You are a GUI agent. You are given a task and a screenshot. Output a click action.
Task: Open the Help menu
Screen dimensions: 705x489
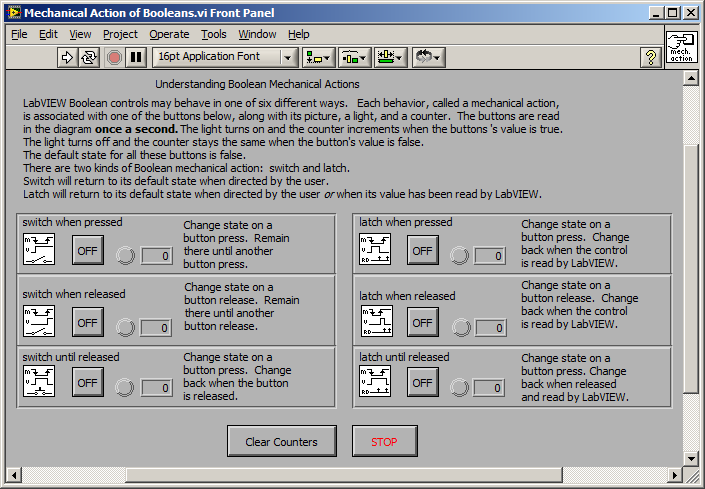click(299, 35)
